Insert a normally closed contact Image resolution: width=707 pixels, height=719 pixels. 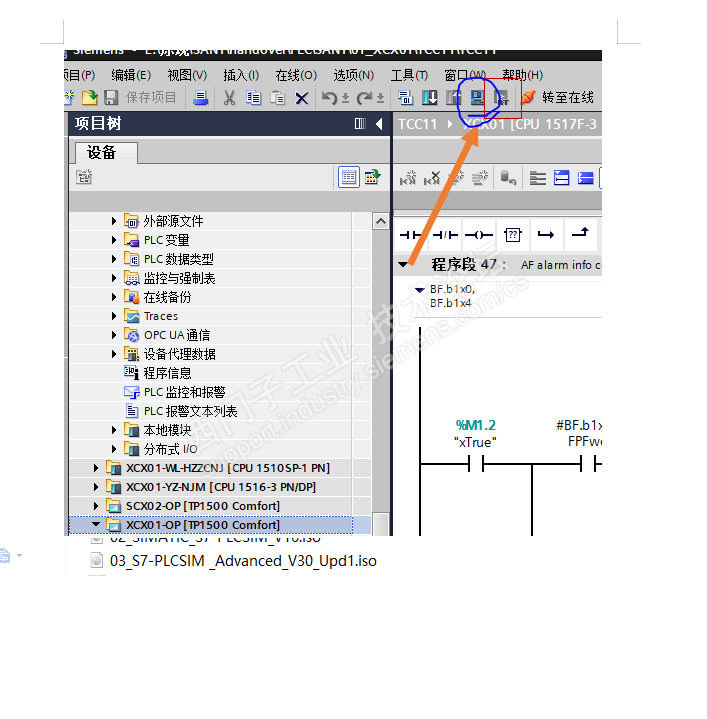[x=445, y=235]
